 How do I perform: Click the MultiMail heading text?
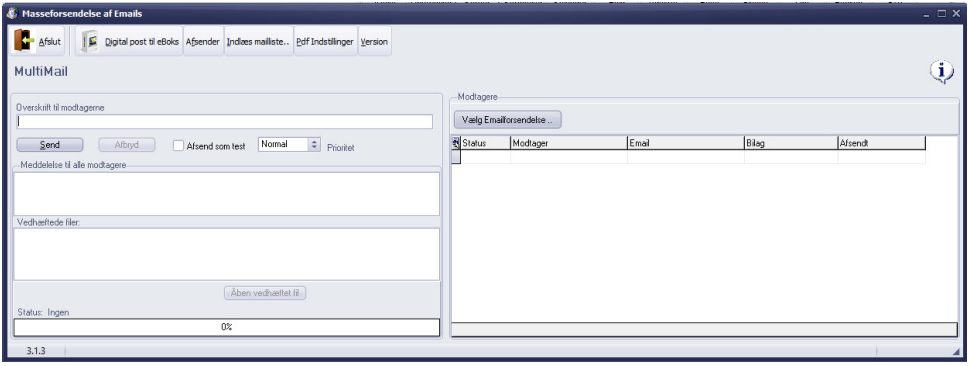coord(41,72)
